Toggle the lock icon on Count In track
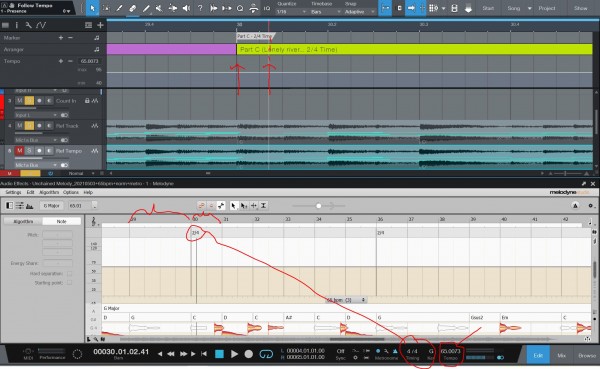The height and width of the screenshot is (369, 600). [x=87, y=101]
